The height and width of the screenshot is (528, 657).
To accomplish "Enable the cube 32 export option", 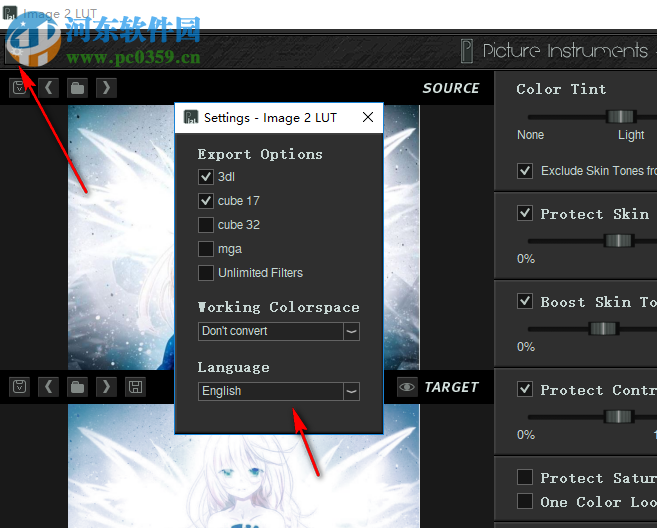I will [x=206, y=225].
